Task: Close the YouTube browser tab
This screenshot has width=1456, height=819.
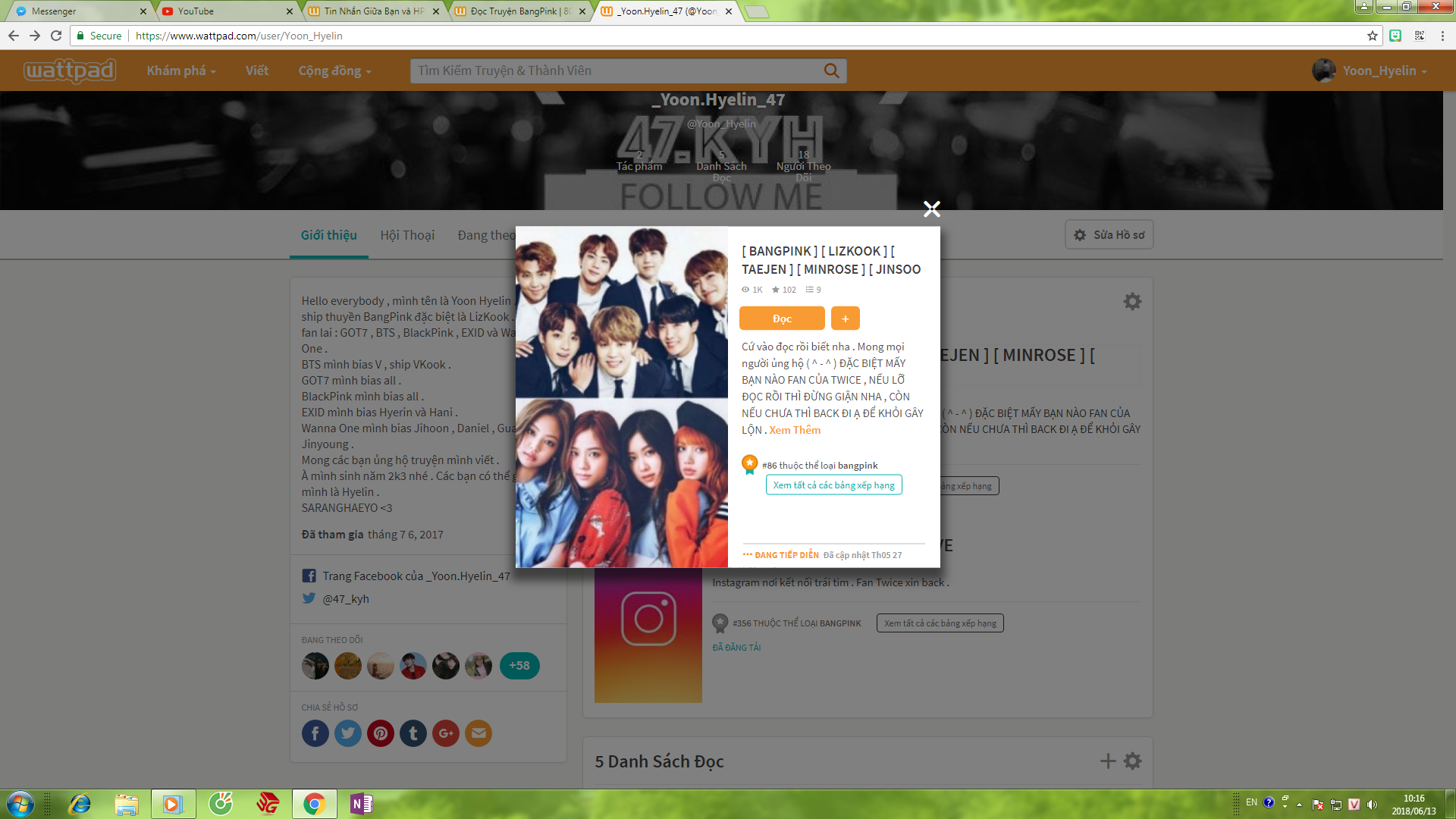Action: click(290, 11)
